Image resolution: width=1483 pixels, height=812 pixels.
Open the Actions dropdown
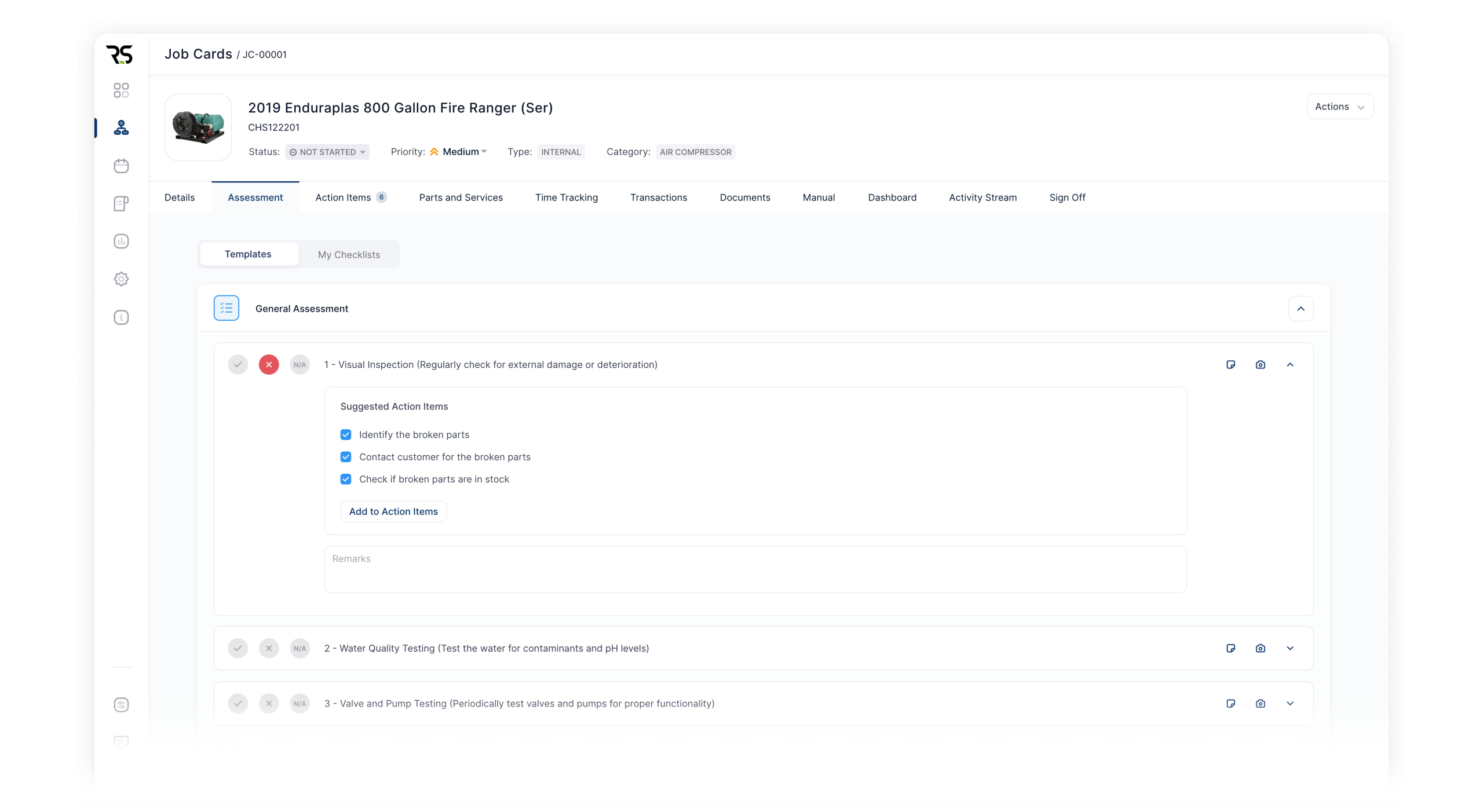(x=1340, y=107)
